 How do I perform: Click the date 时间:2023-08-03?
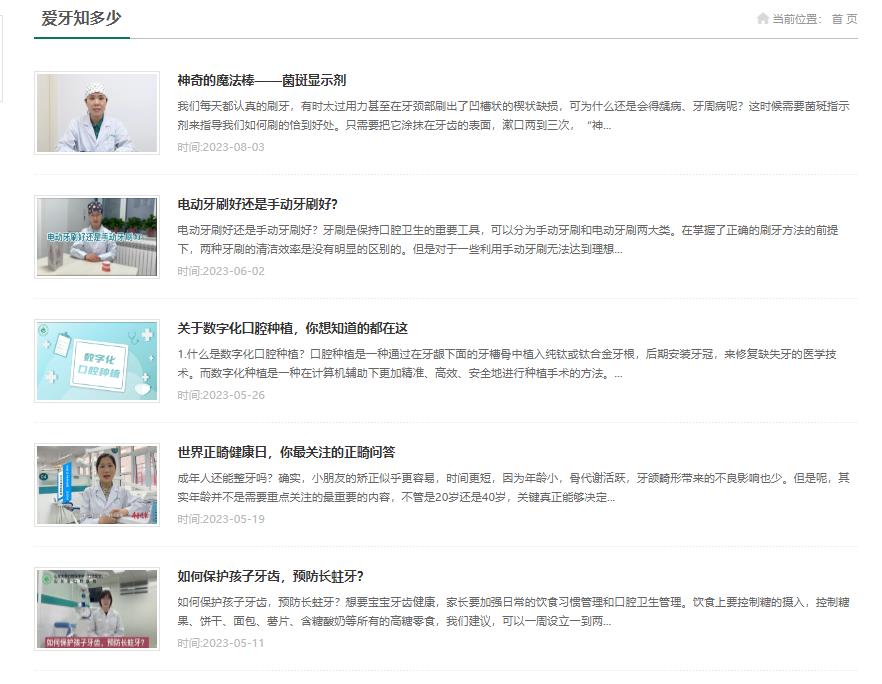tap(220, 147)
